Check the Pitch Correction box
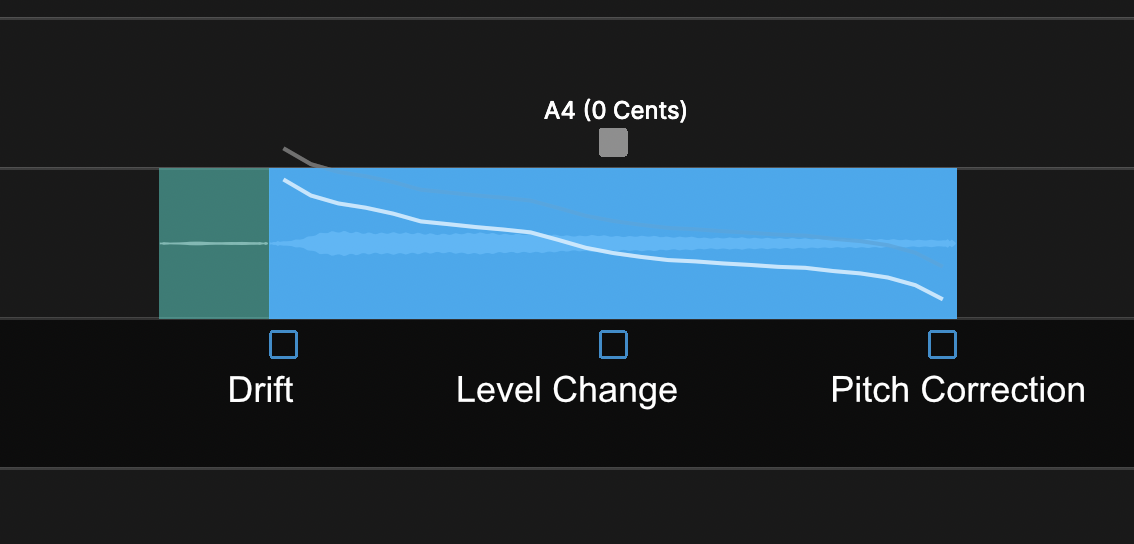The image size is (1134, 544). (x=942, y=345)
